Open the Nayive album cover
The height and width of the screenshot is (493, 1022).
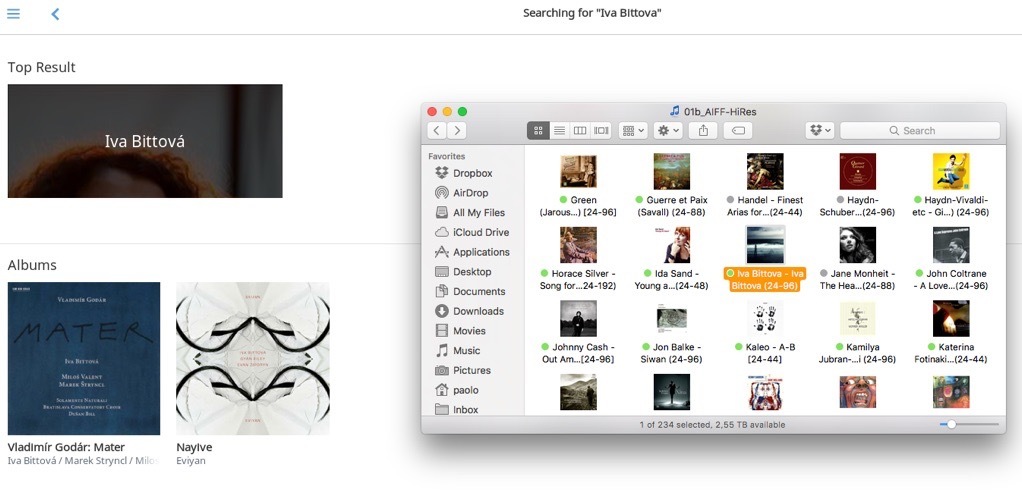[253, 358]
